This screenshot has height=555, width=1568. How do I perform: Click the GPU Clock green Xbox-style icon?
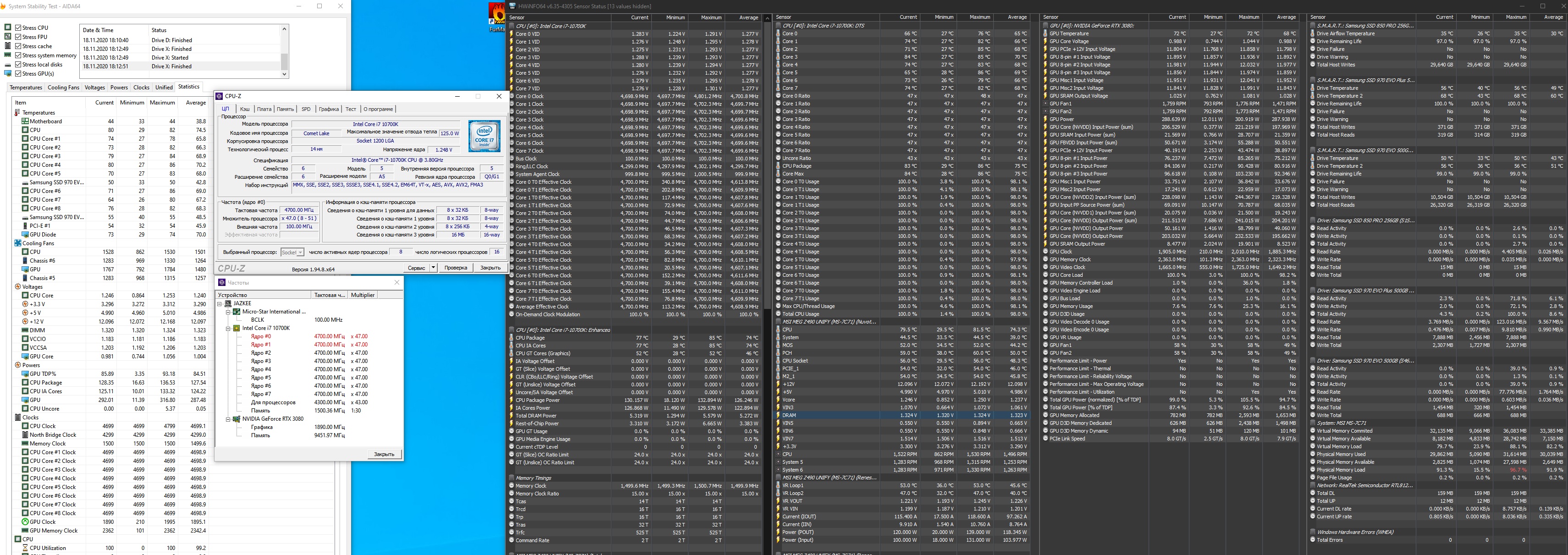(25, 522)
